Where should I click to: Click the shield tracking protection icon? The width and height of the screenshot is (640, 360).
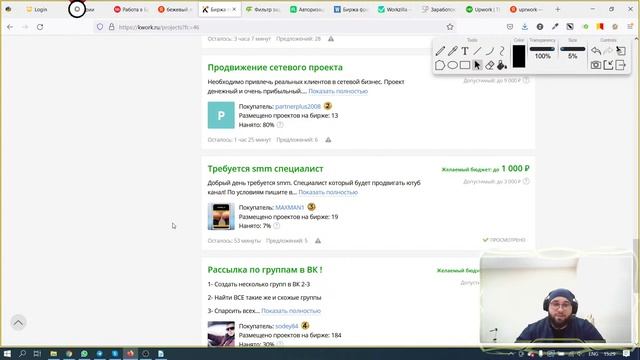click(100, 27)
